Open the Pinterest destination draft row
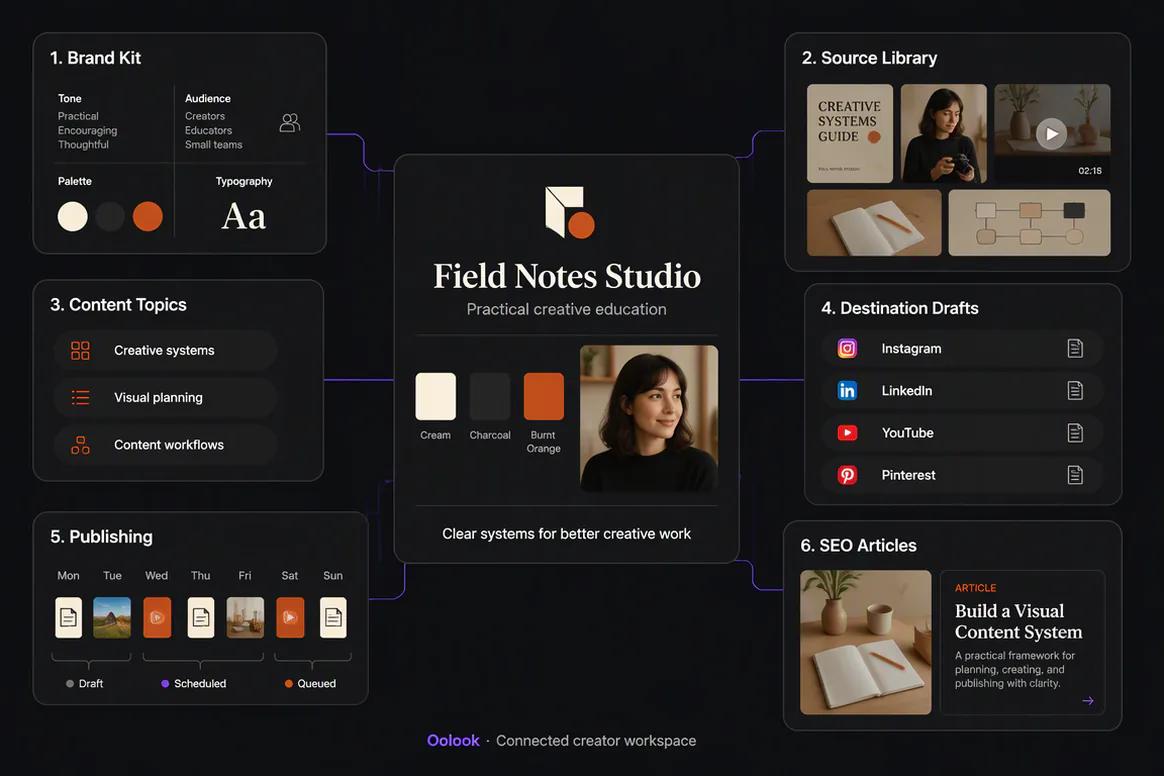This screenshot has height=776, width=1164. [961, 475]
